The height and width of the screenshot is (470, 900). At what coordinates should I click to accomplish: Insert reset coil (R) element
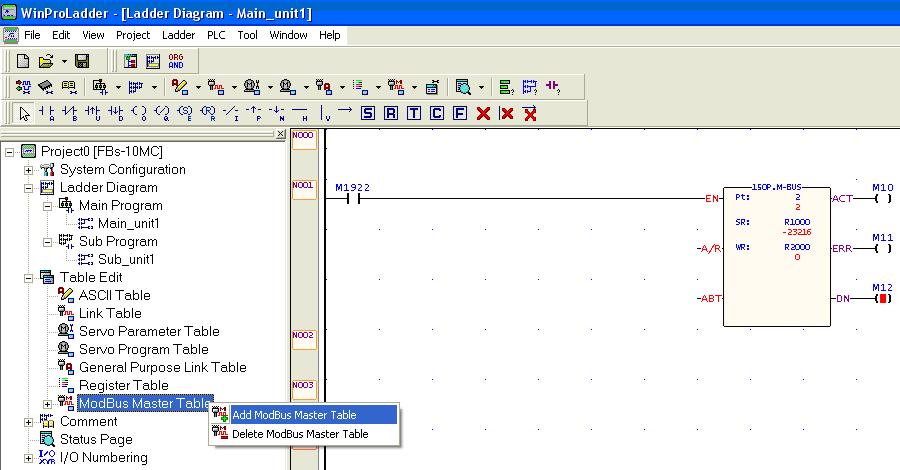click(208, 113)
